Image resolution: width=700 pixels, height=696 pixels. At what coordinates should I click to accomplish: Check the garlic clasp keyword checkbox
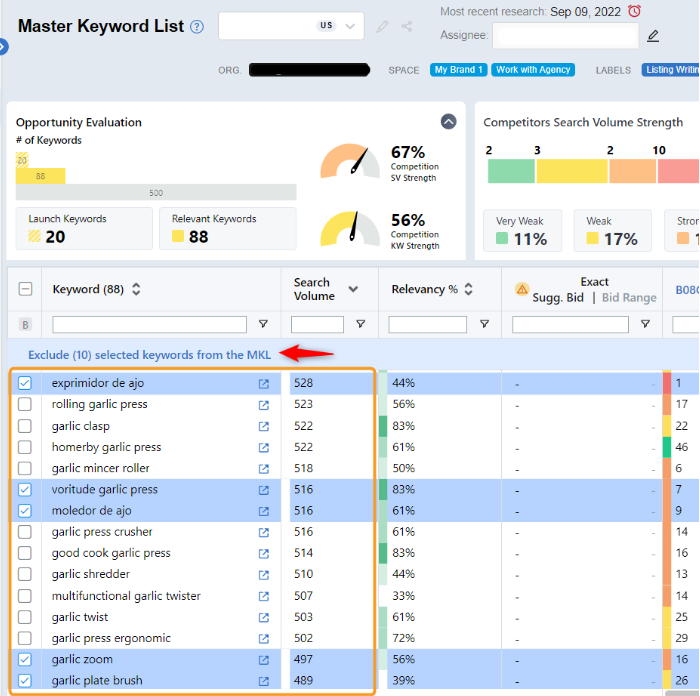pos(25,426)
